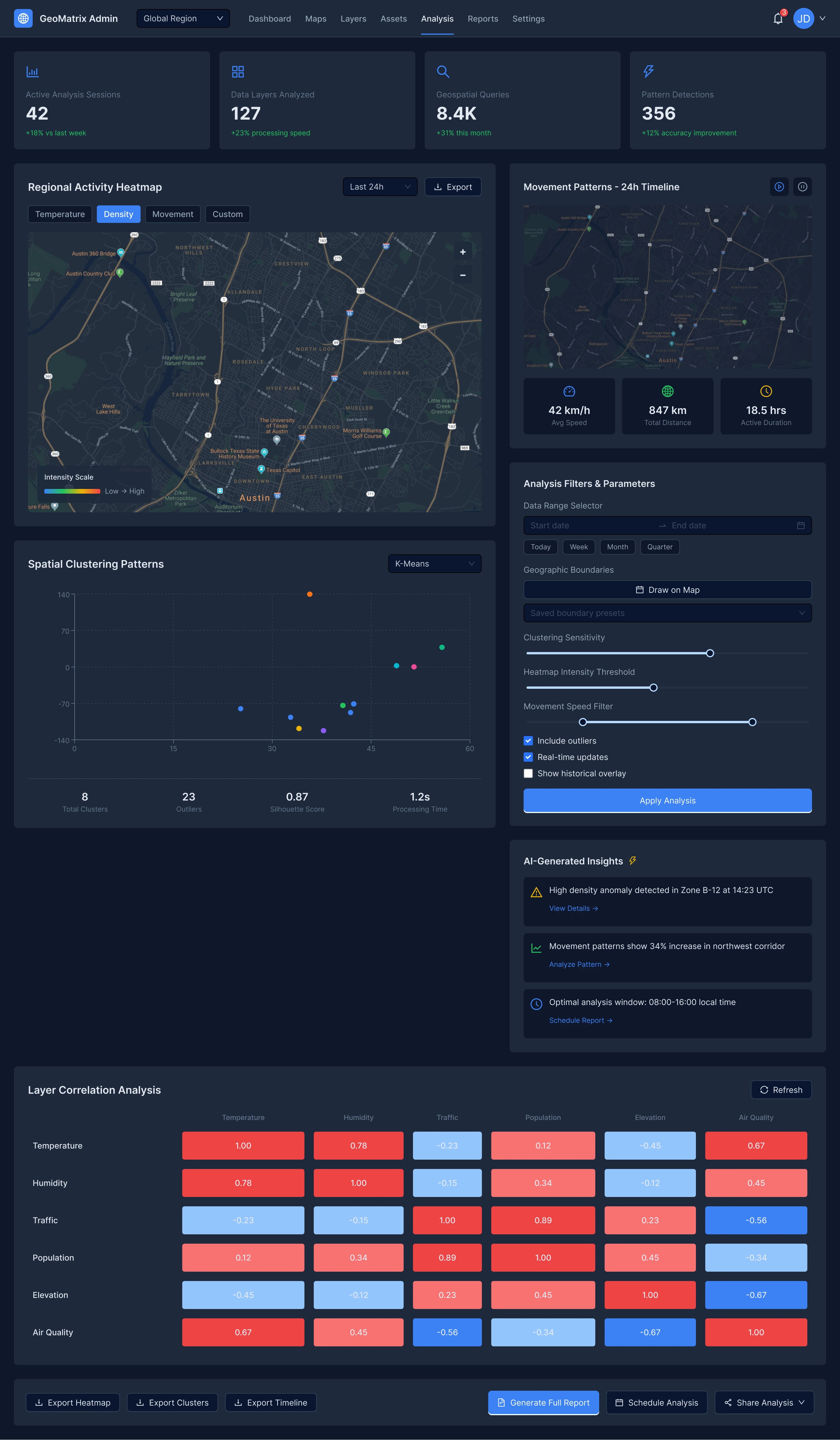The height and width of the screenshot is (1440, 840).
Task: Open the Reports navigation menu item
Action: point(482,19)
